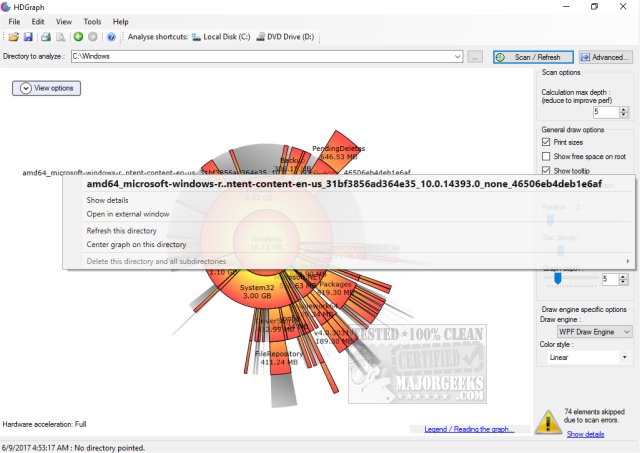Click the print preview toolbar icon

pyautogui.click(x=60, y=37)
